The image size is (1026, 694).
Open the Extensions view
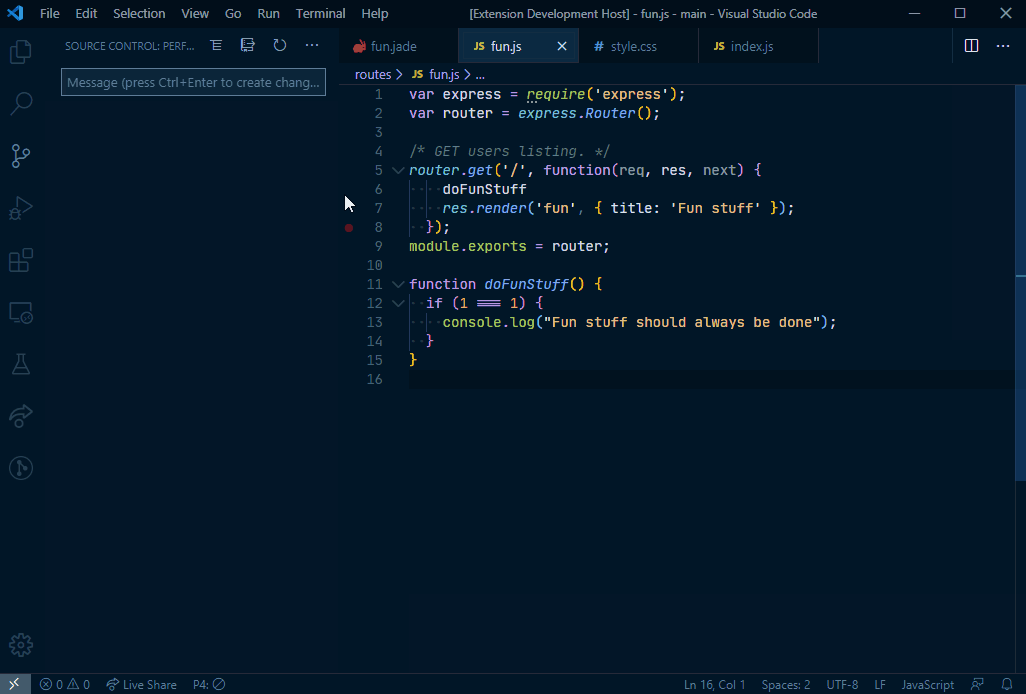tap(20, 260)
